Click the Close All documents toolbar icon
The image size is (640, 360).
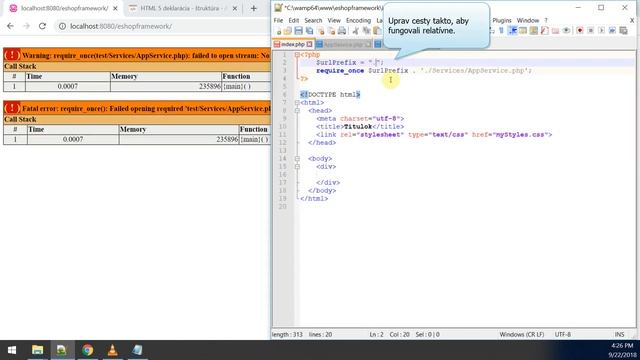[331, 31]
